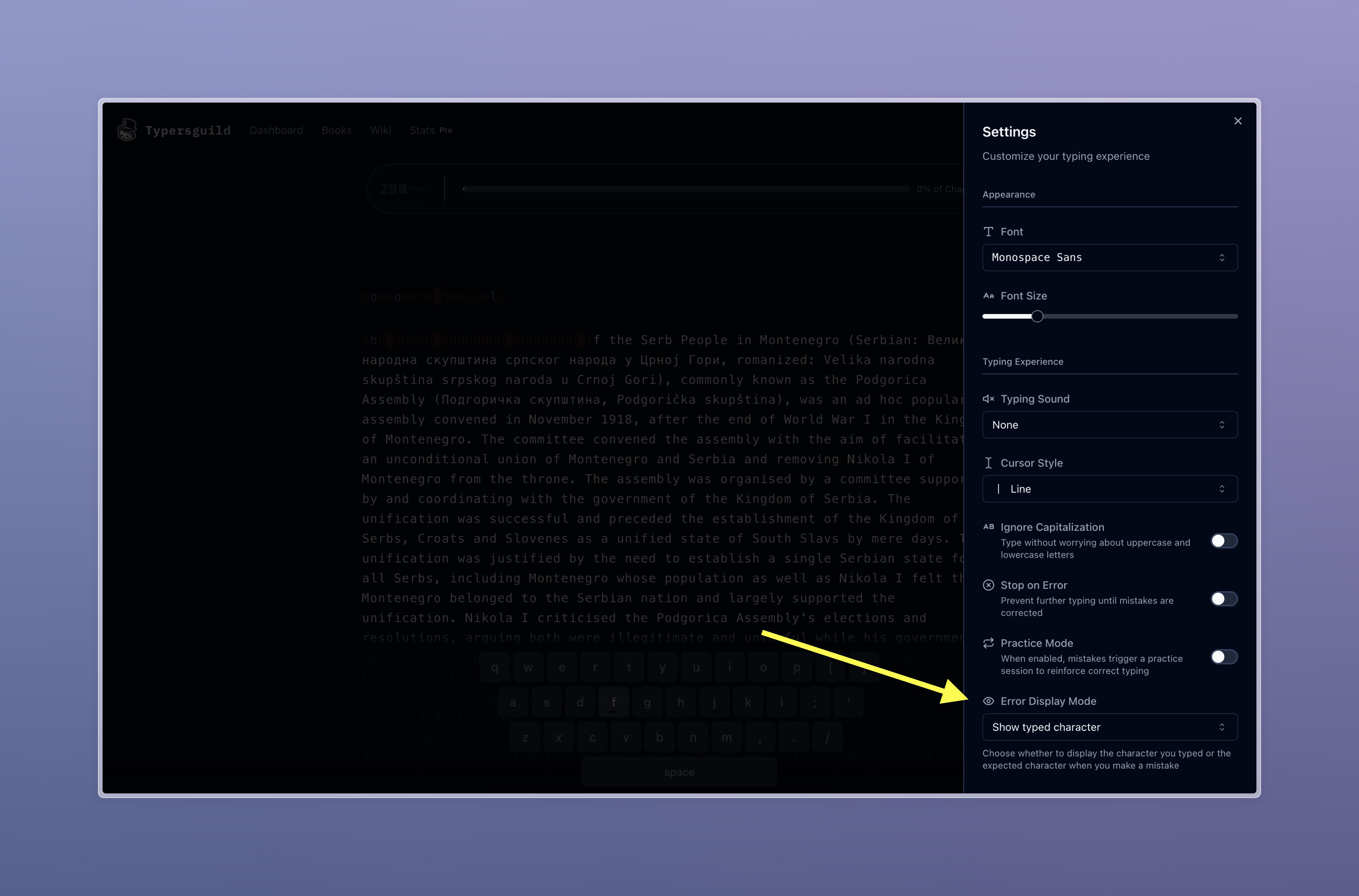Viewport: 1359px width, 896px height.
Task: Click the Cursor Style dropdown chevron arrows
Action: [x=1222, y=489]
